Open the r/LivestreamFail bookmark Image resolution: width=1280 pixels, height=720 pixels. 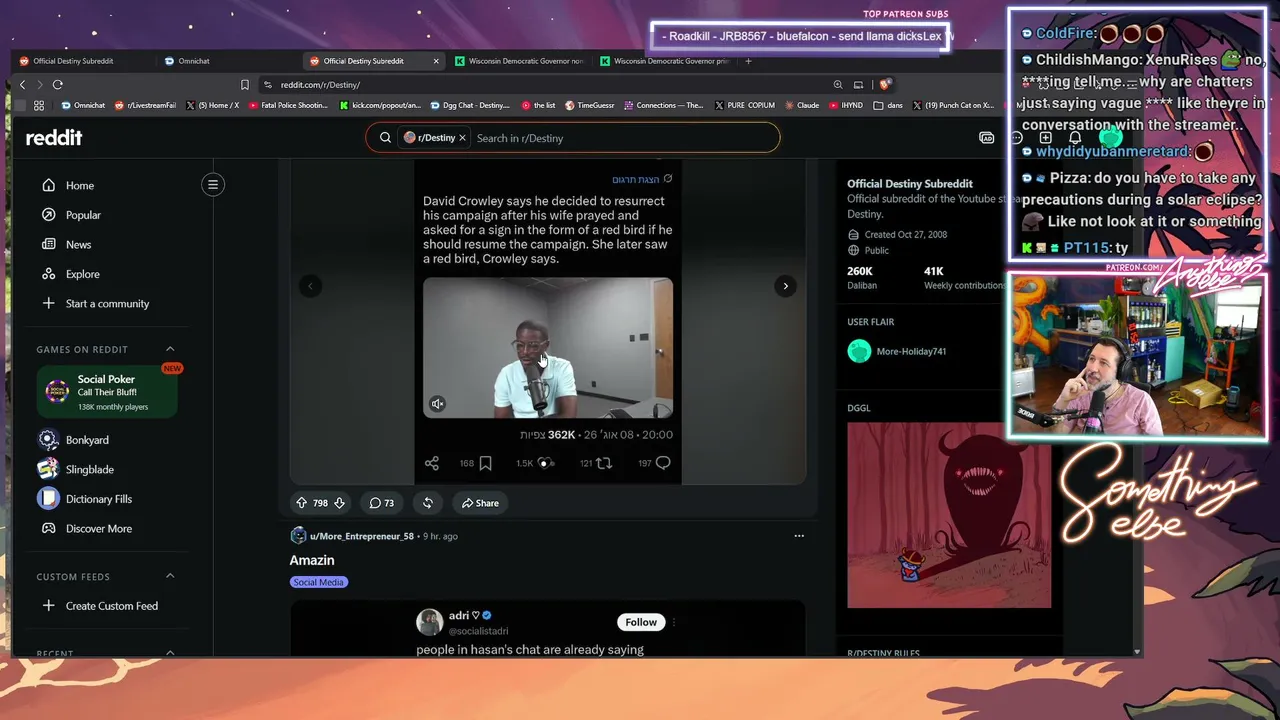tap(146, 105)
